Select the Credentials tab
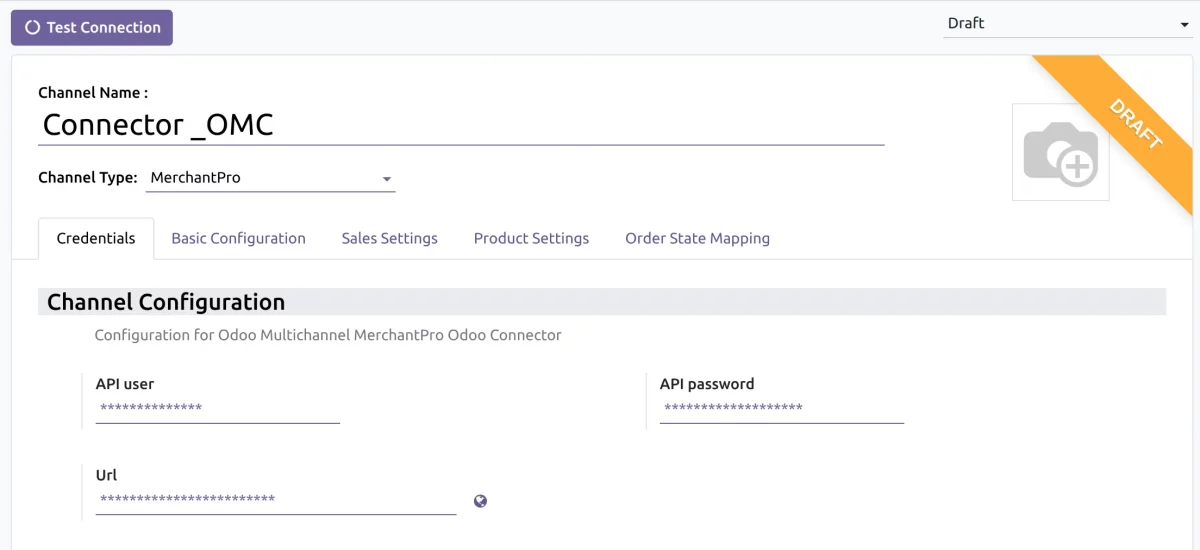Viewport: 1200px width, 550px height. click(x=96, y=239)
